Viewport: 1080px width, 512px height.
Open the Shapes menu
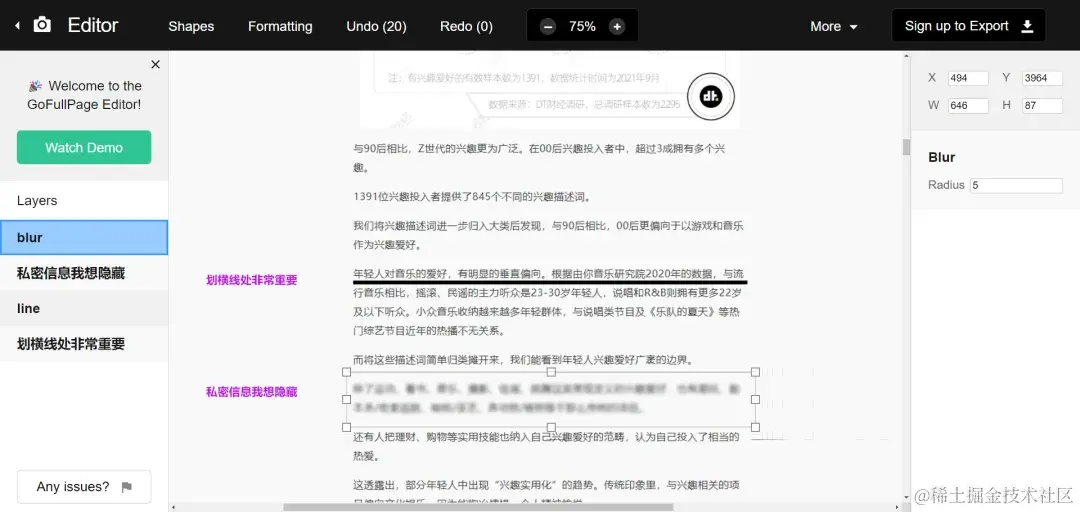(191, 27)
